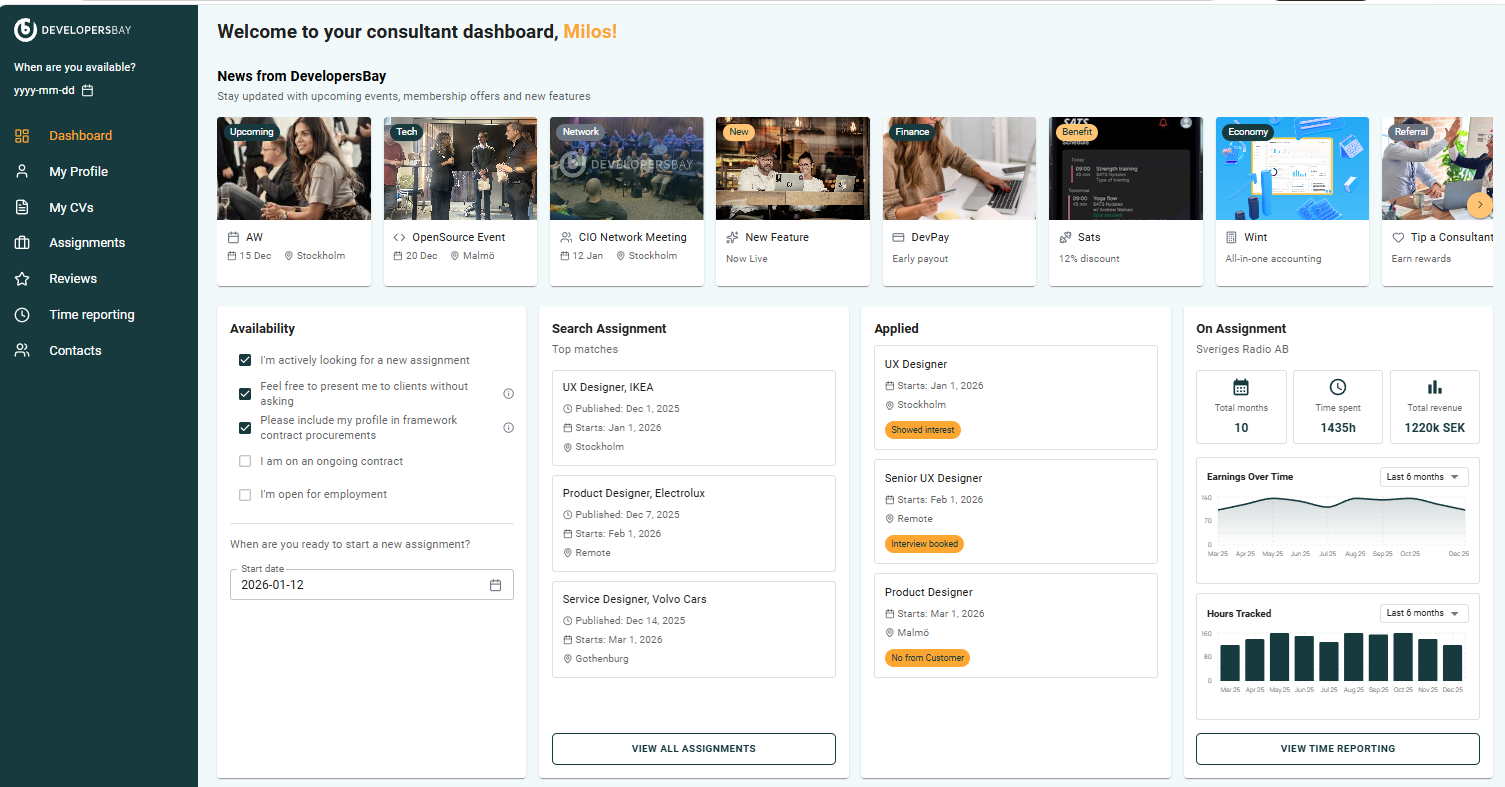Open Contacts from the sidebar
The image size is (1505, 787).
pos(75,351)
